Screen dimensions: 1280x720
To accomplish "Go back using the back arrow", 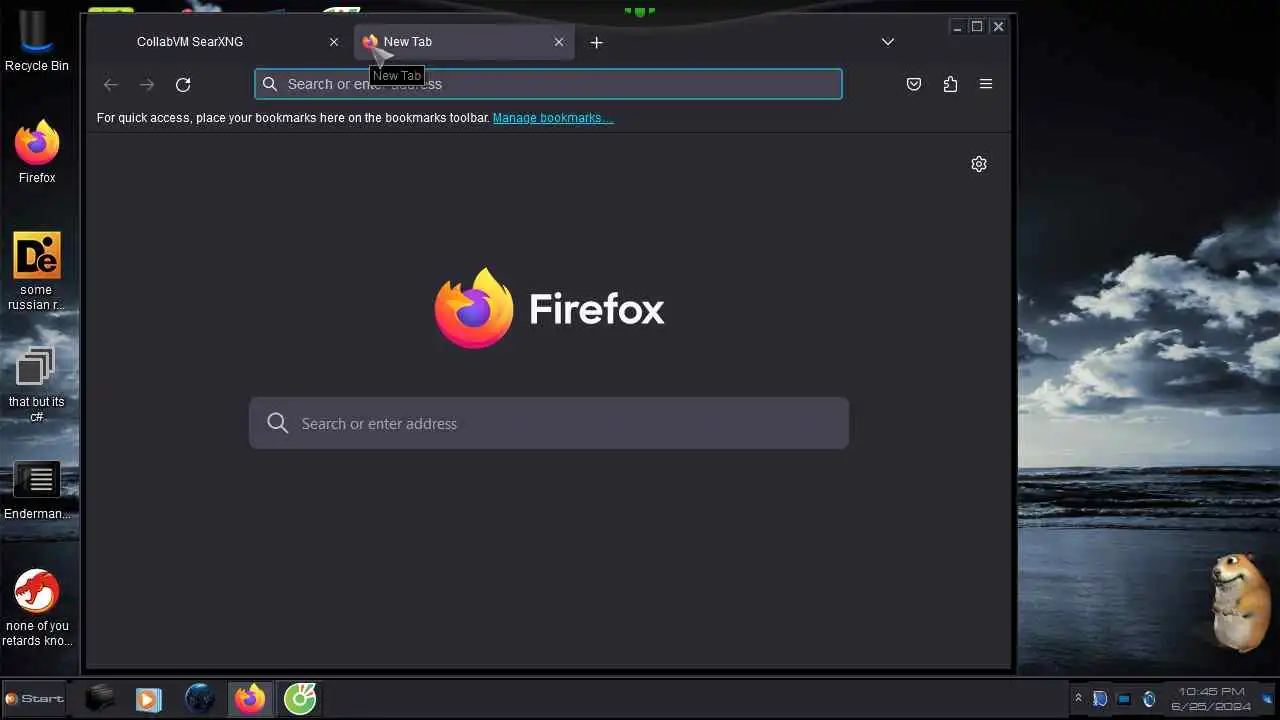I will click(111, 85).
